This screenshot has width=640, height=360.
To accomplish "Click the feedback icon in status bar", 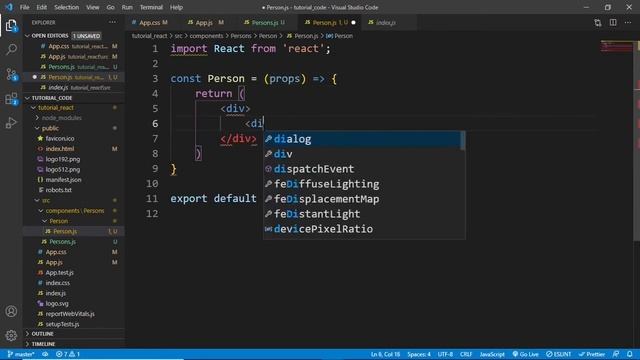I will 616,354.
